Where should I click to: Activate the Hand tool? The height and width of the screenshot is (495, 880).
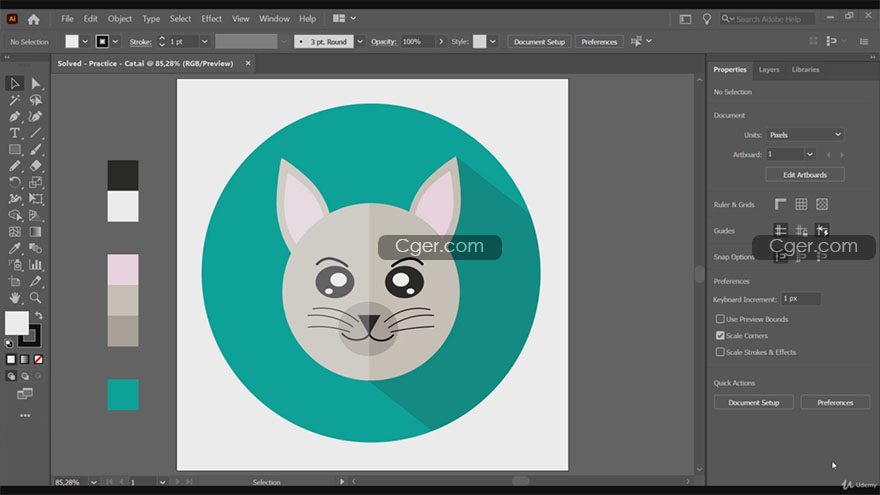coord(15,297)
